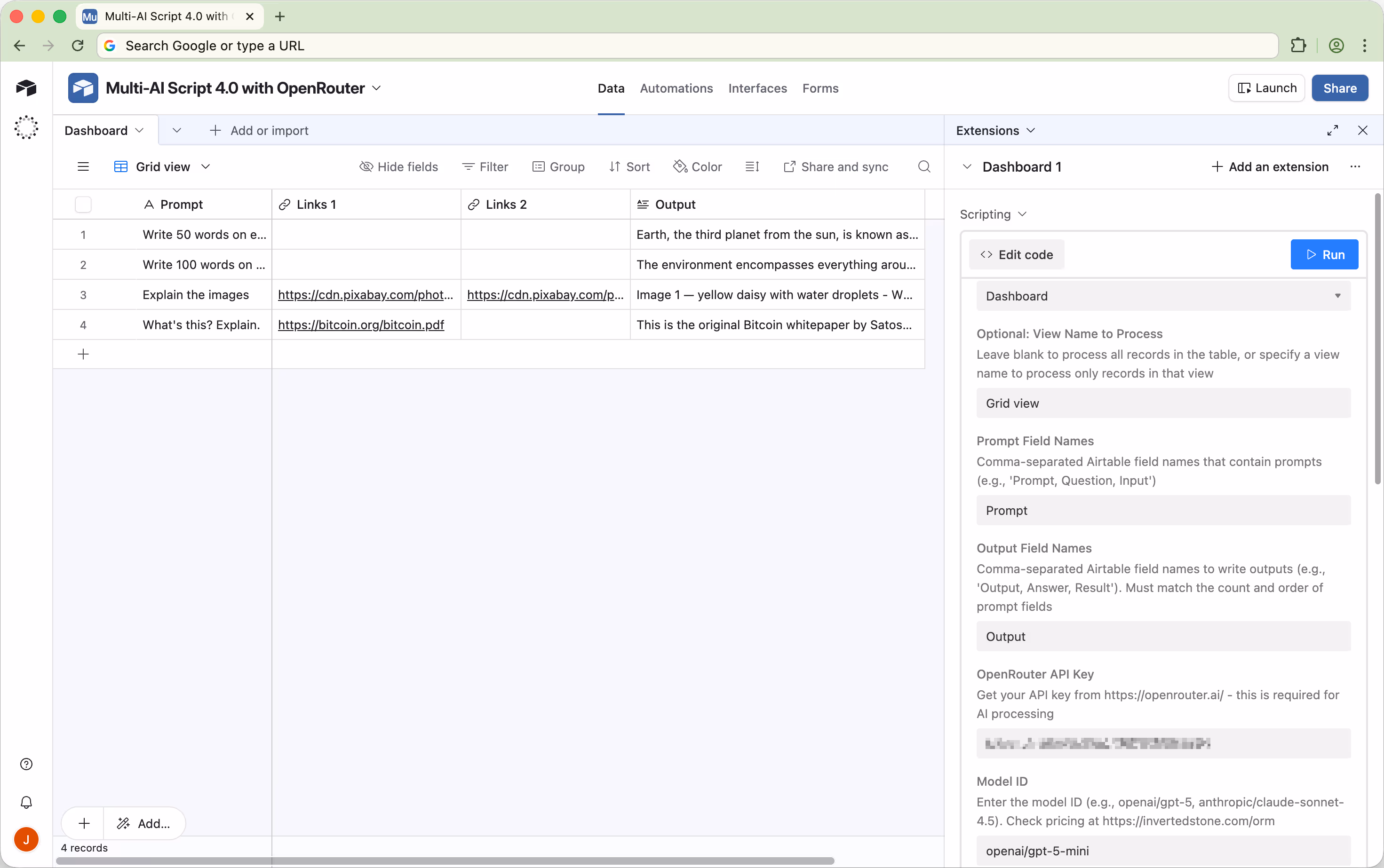Click the browser extensions puzzle icon
The width and height of the screenshot is (1384, 868).
click(1299, 45)
